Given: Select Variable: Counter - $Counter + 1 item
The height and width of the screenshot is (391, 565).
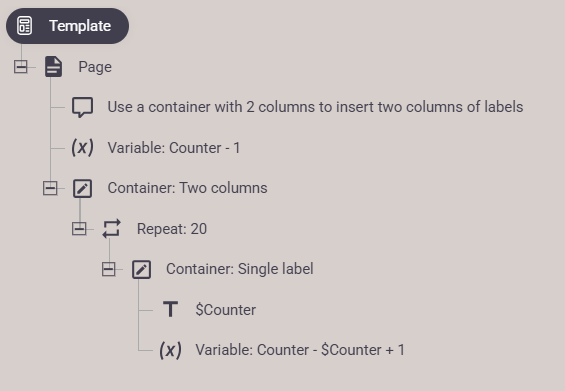Looking at the screenshot, I should (300, 350).
